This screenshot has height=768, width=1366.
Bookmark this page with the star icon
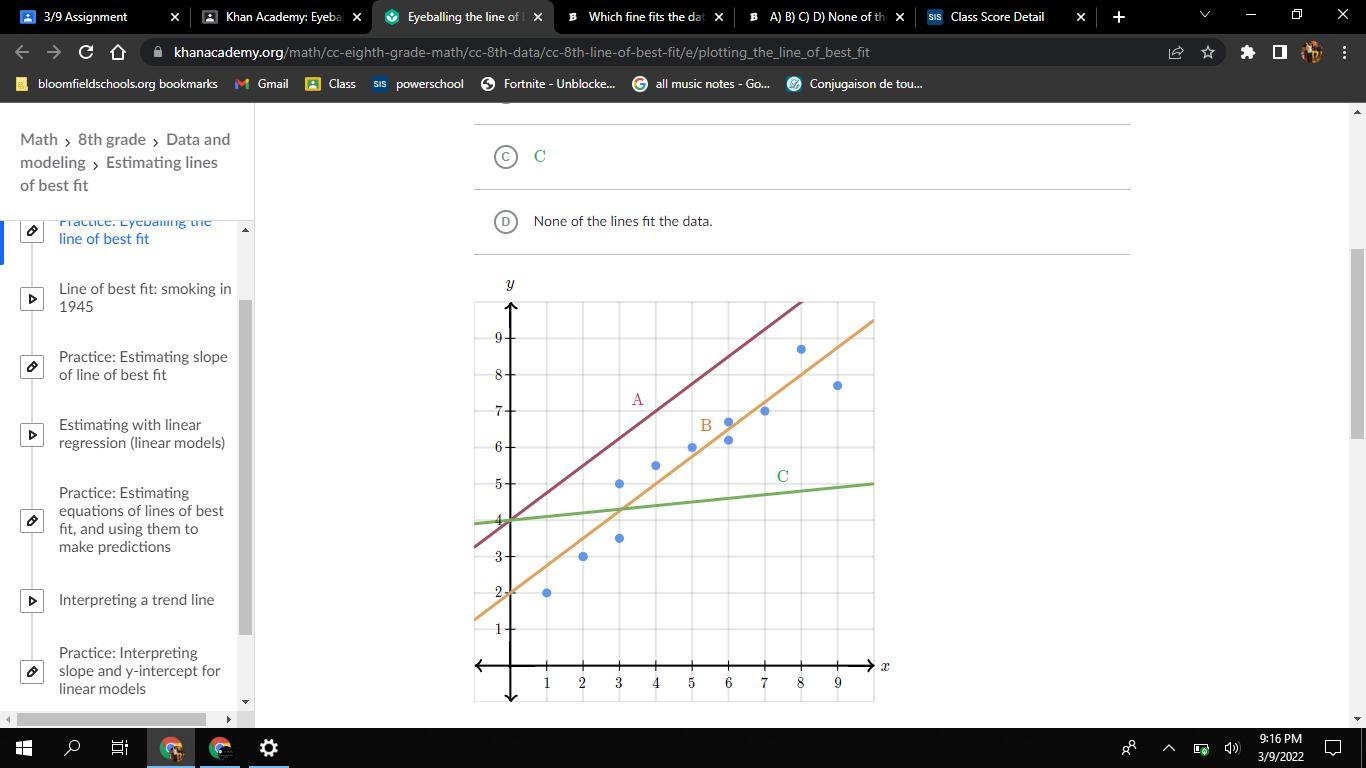tap(1208, 52)
